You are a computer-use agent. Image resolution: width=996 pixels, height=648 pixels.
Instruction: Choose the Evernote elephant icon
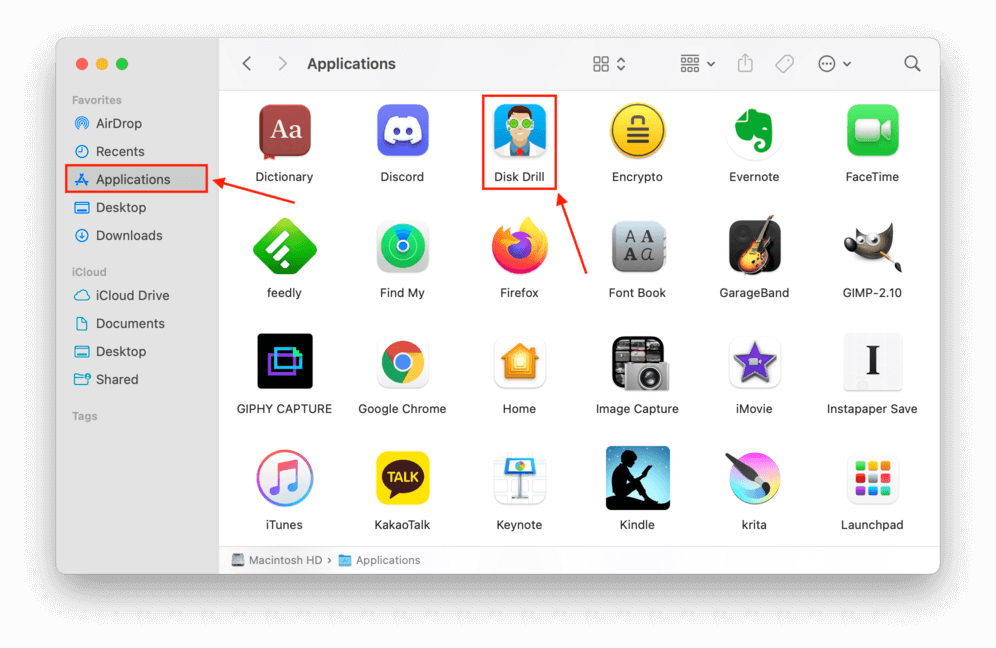pos(754,130)
